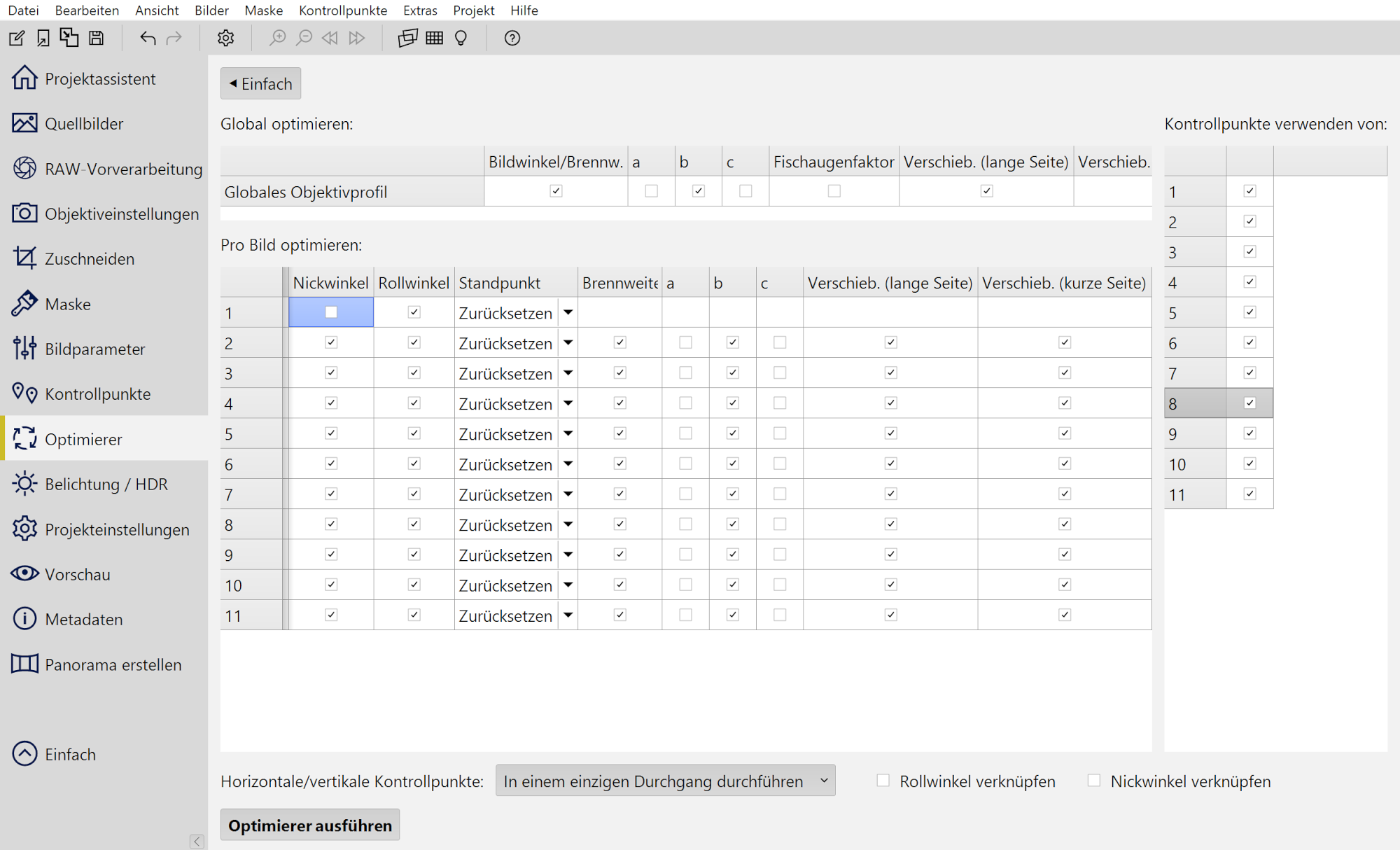Open the Maske sidebar section

[68, 304]
